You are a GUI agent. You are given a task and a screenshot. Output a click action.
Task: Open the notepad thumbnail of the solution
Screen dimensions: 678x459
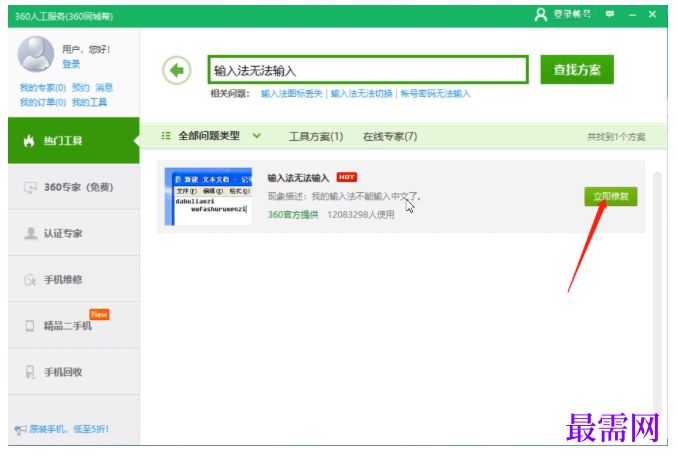click(208, 197)
